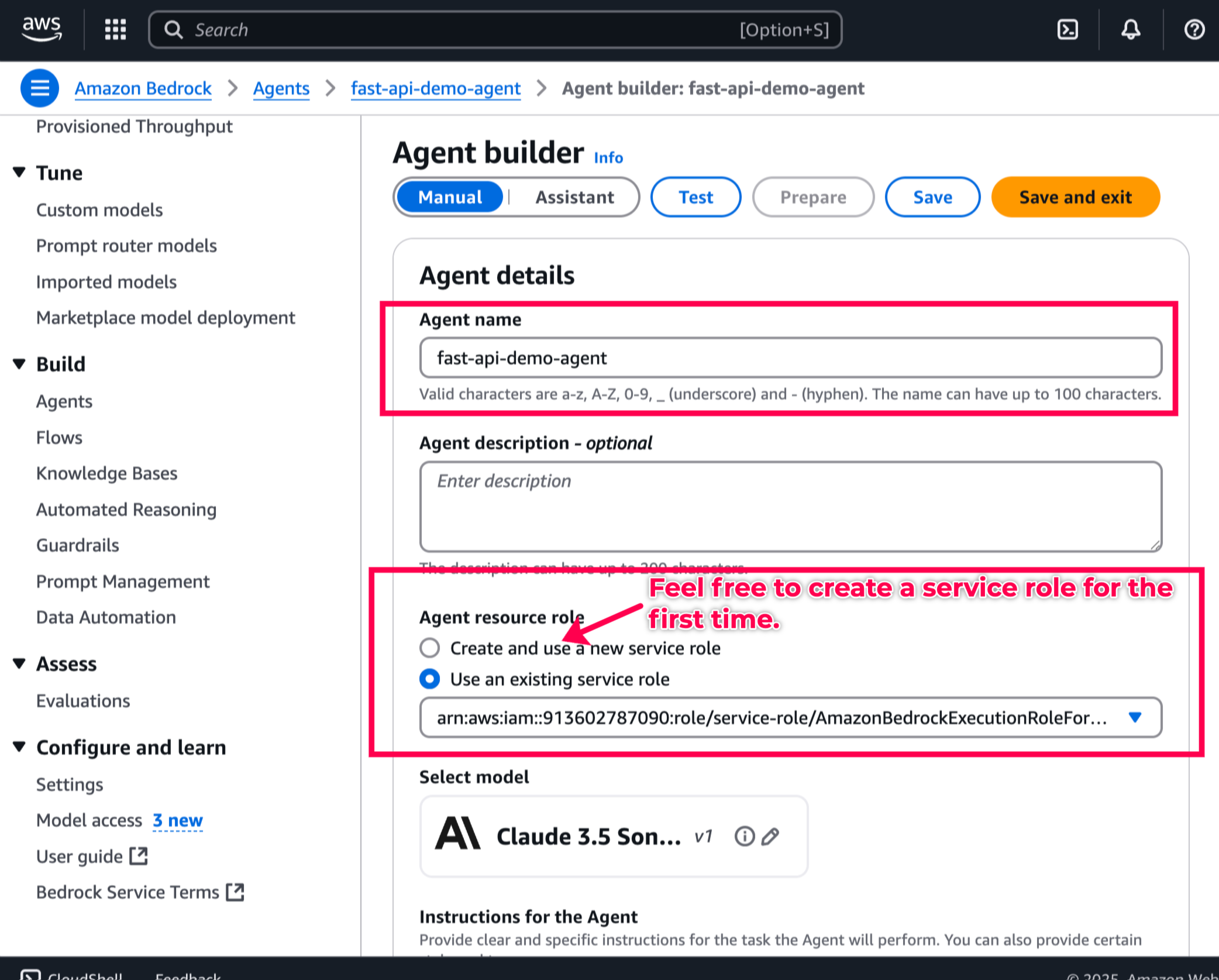
Task: Select Create and use a new service role
Action: pos(430,648)
